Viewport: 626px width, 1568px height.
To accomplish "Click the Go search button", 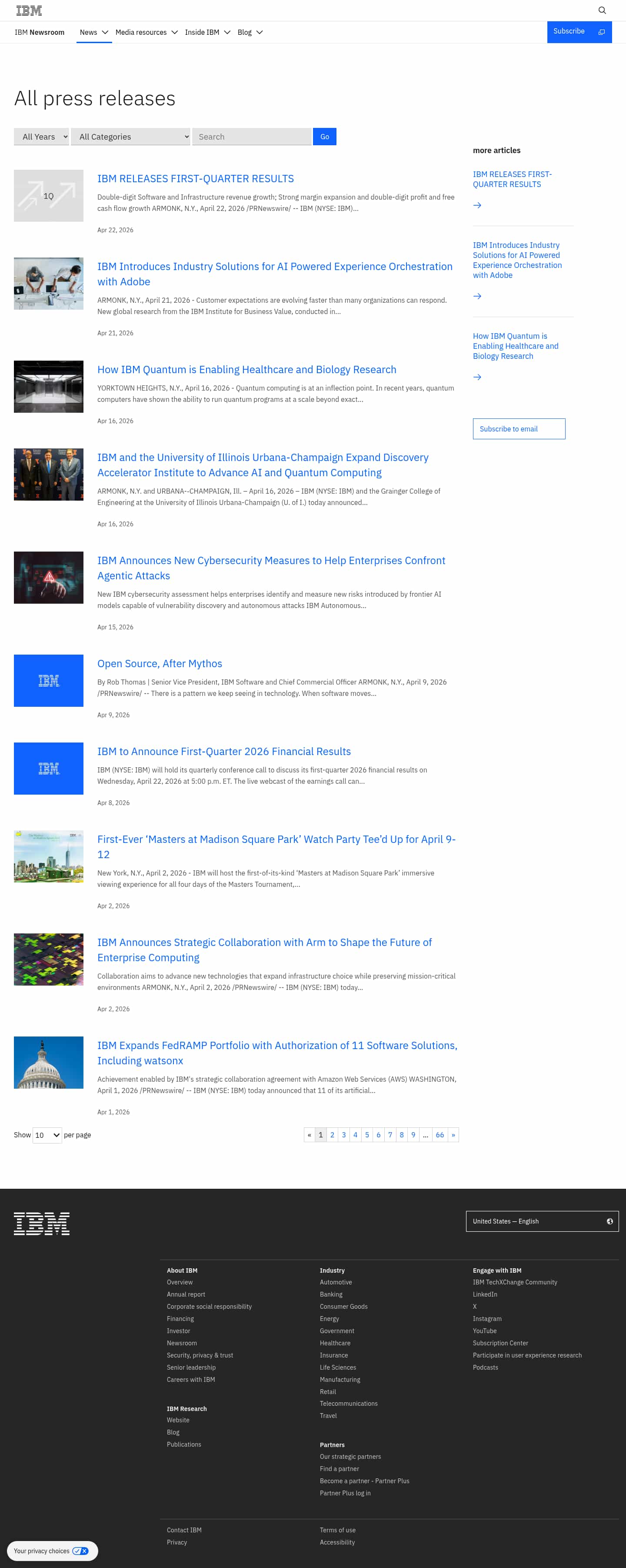I will pyautogui.click(x=324, y=136).
